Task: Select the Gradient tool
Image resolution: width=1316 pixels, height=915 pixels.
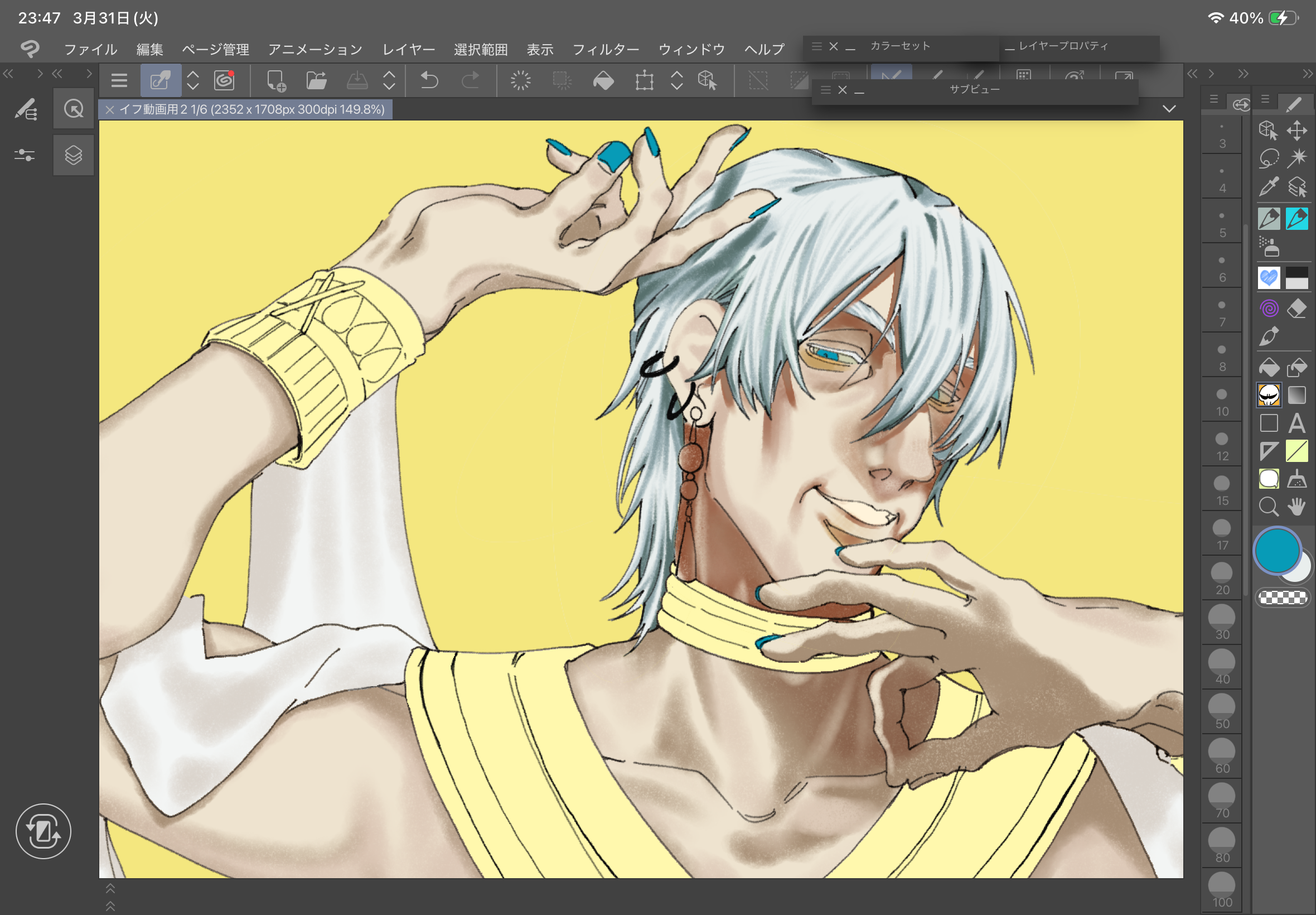Action: [1296, 395]
